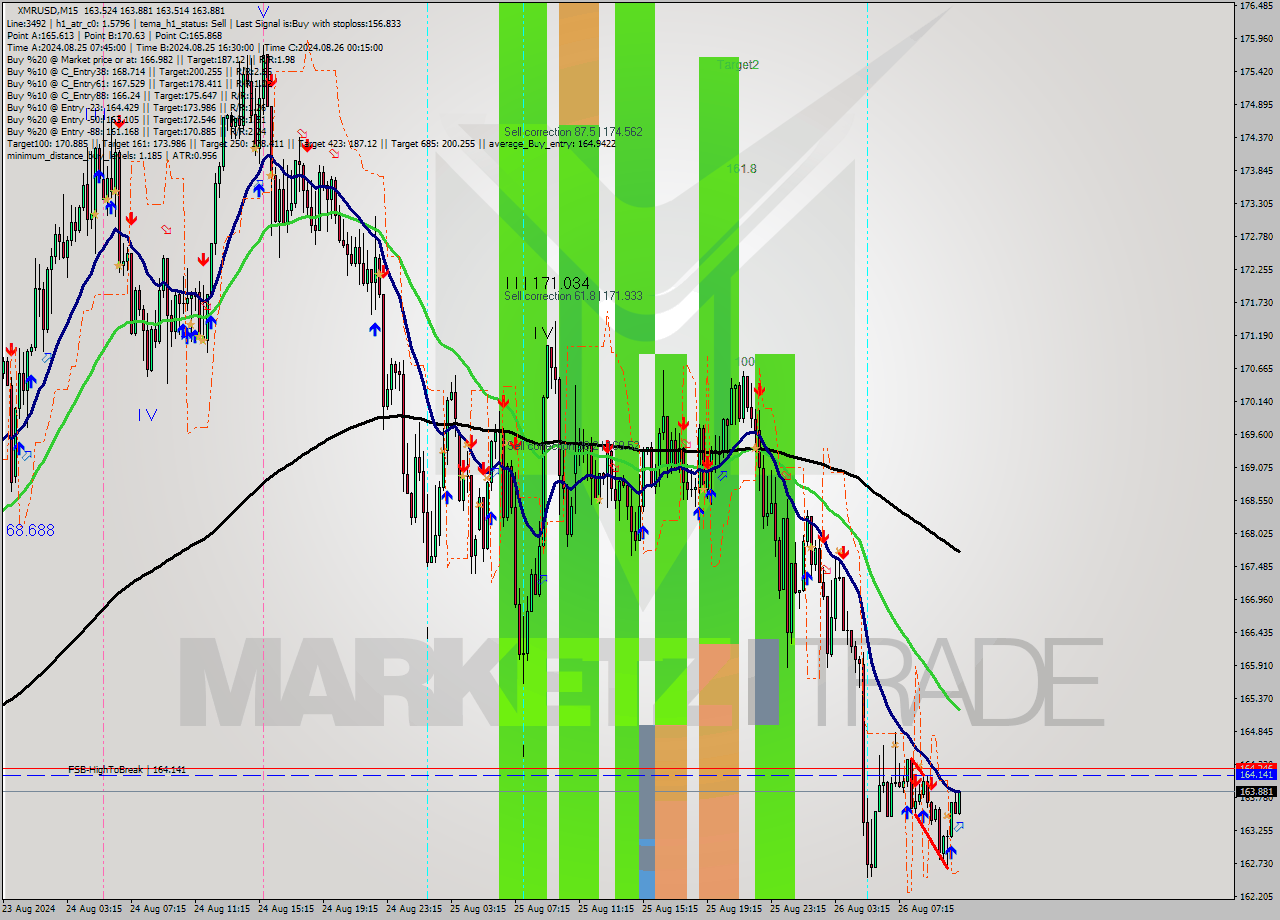Click the 166.960 price axis label
The height and width of the screenshot is (920, 1280).
click(1255, 600)
